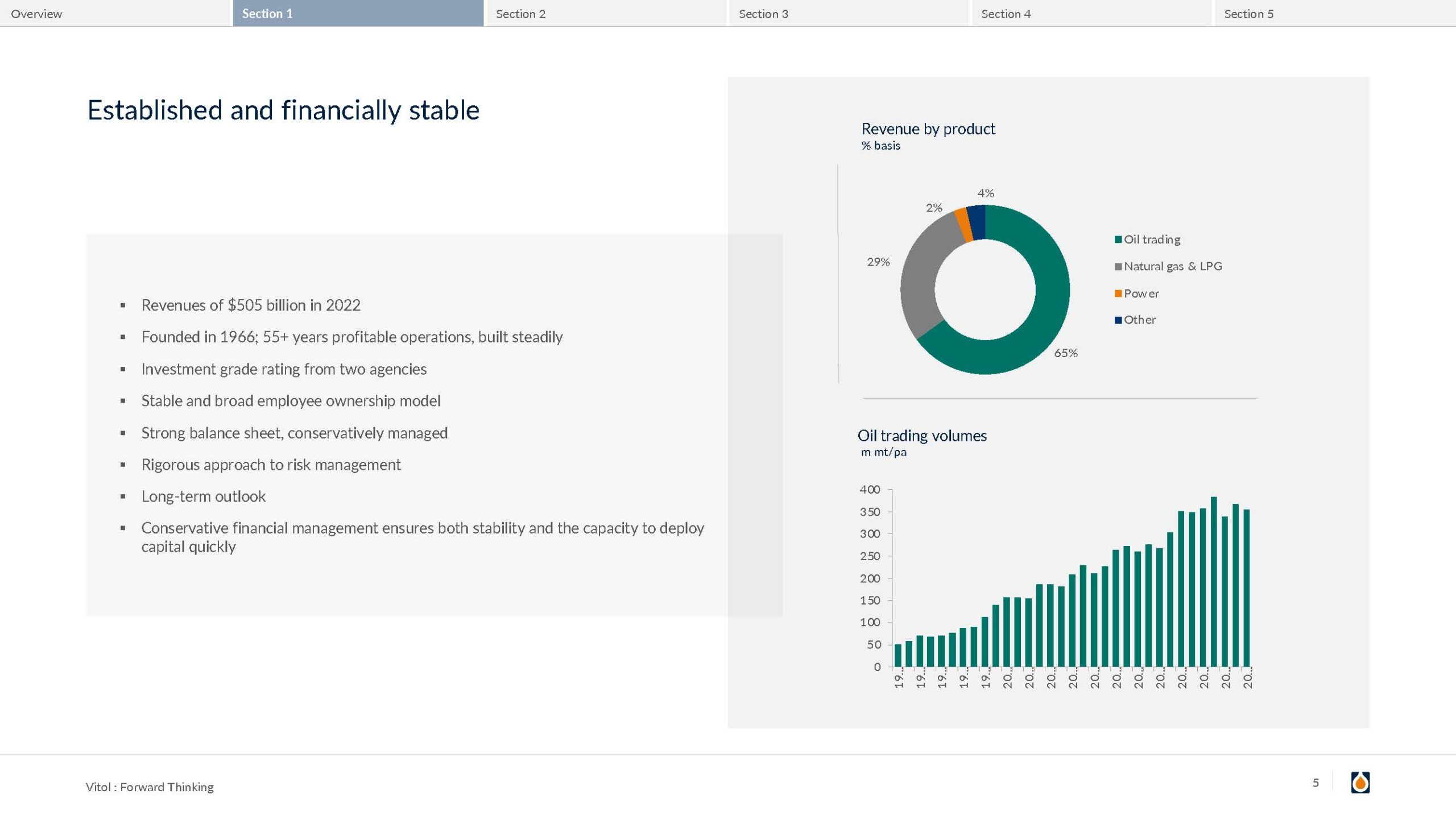Click the Natural gas & LPG legend swatch

click(1118, 267)
